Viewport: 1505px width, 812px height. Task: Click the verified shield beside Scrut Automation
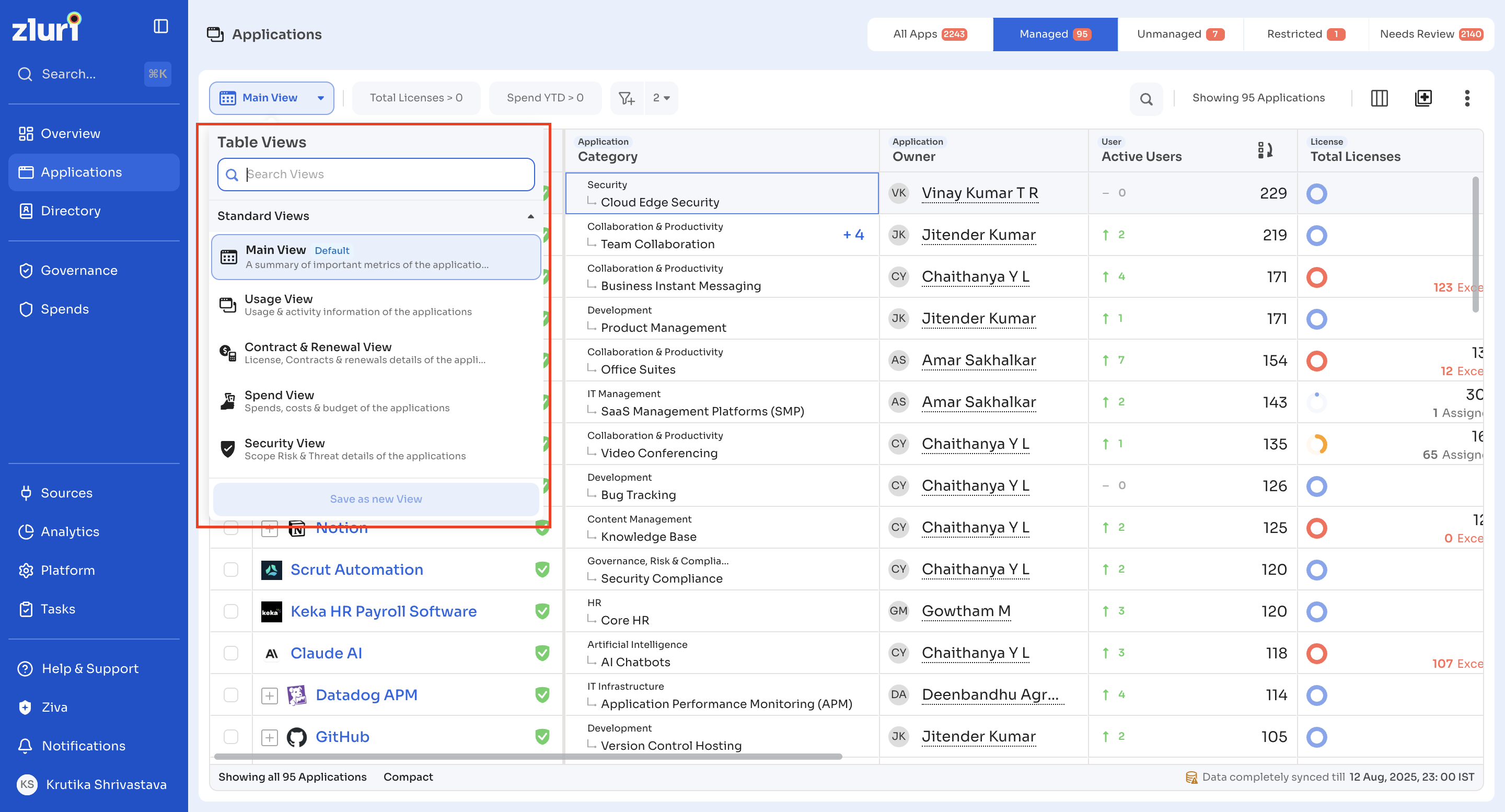542,570
